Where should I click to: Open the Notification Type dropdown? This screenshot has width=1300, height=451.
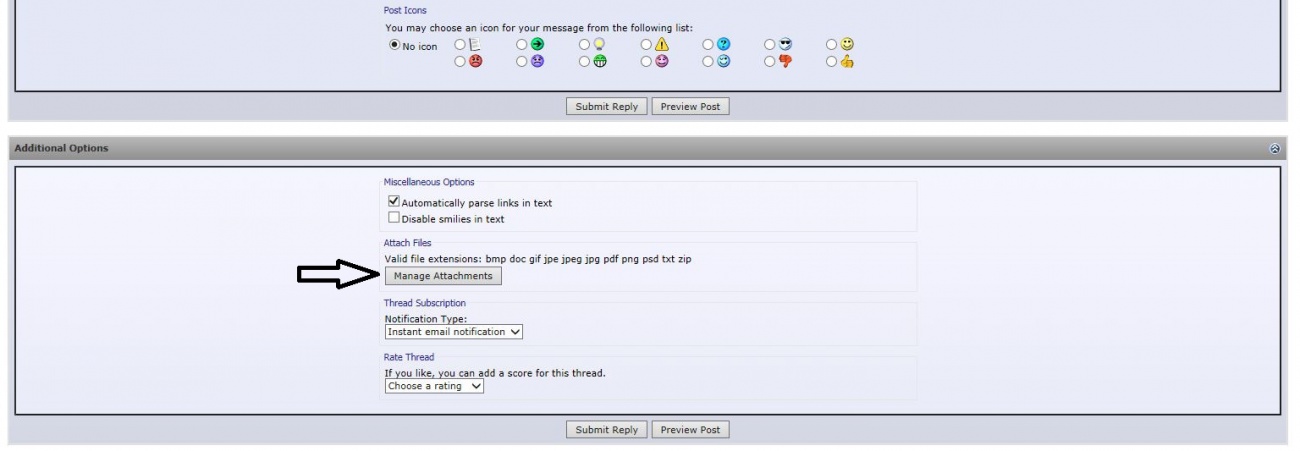coord(454,332)
